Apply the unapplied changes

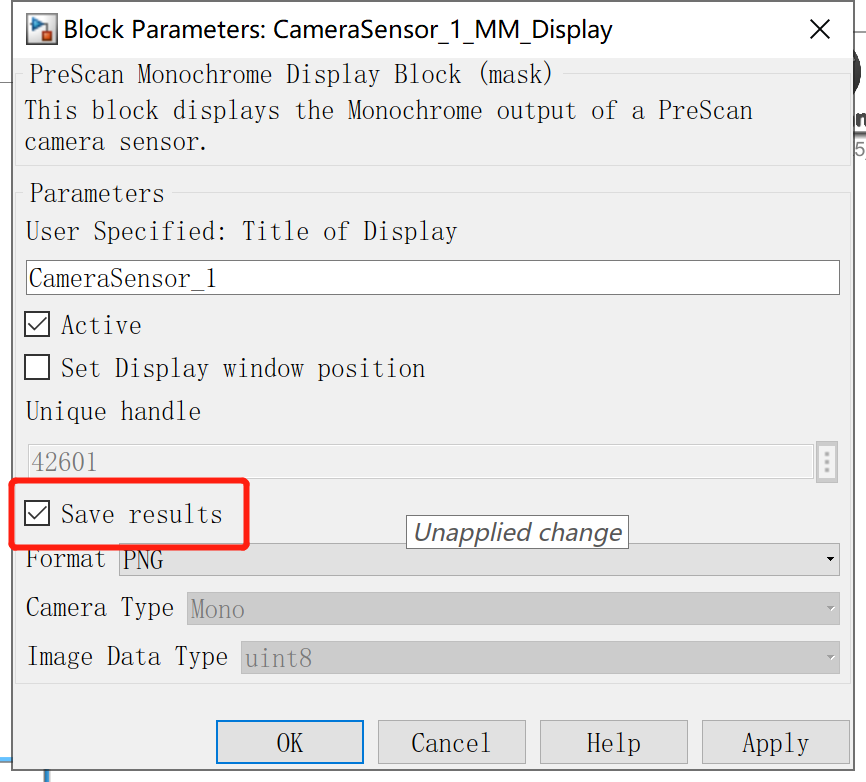775,742
